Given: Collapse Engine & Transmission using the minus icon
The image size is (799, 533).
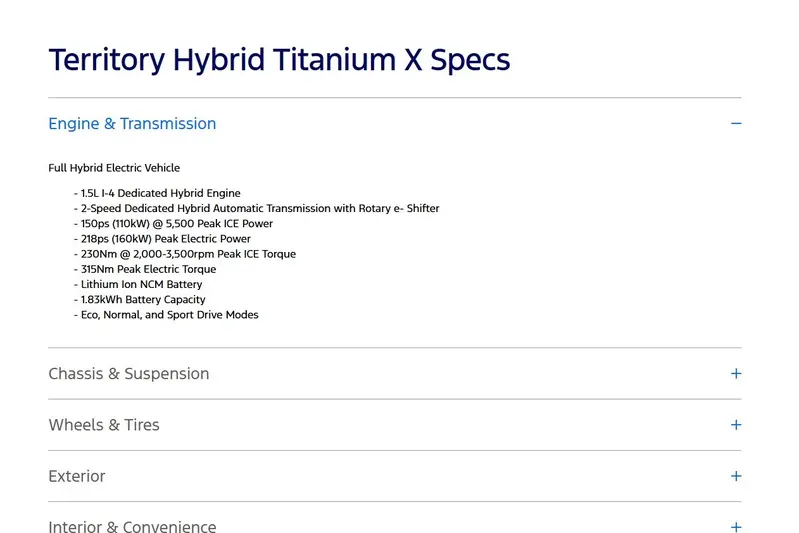Looking at the screenshot, I should [x=736, y=123].
